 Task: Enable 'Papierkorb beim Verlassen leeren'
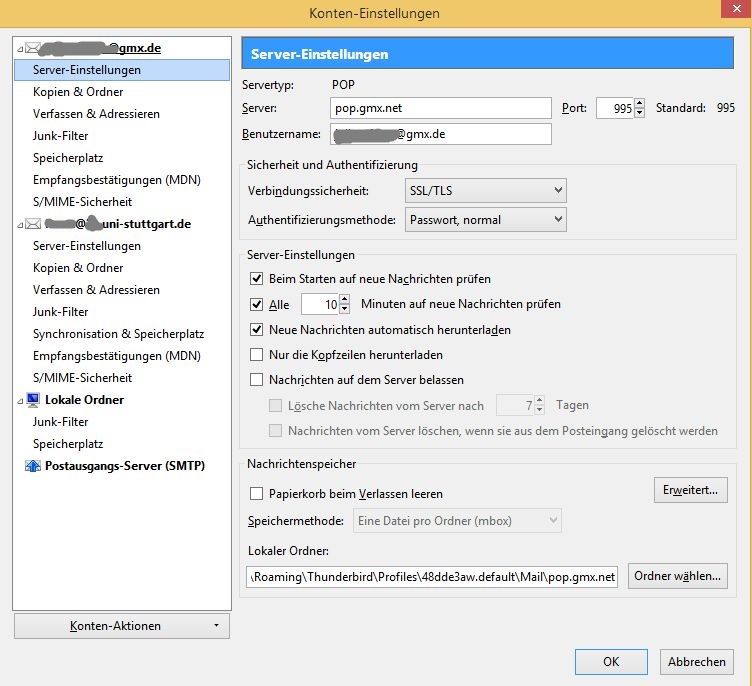pos(257,494)
